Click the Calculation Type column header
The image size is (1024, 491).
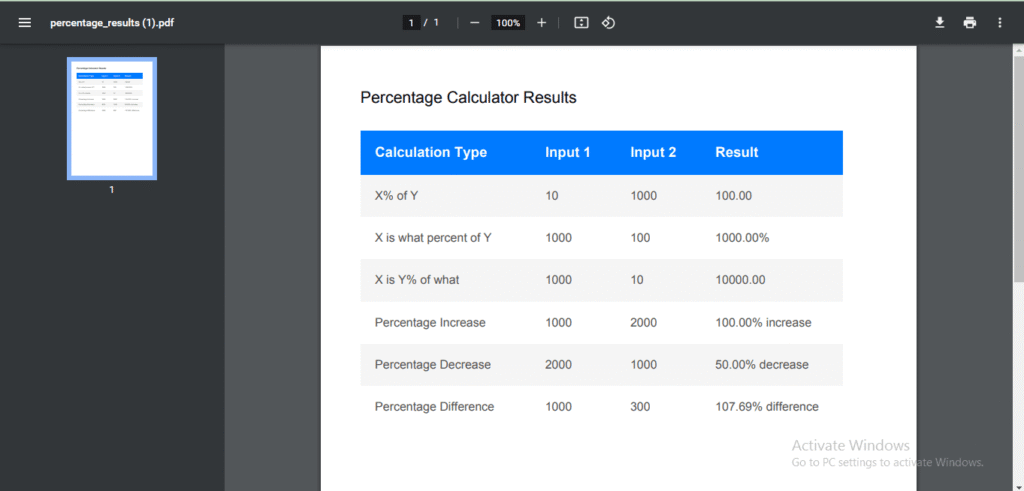point(431,153)
